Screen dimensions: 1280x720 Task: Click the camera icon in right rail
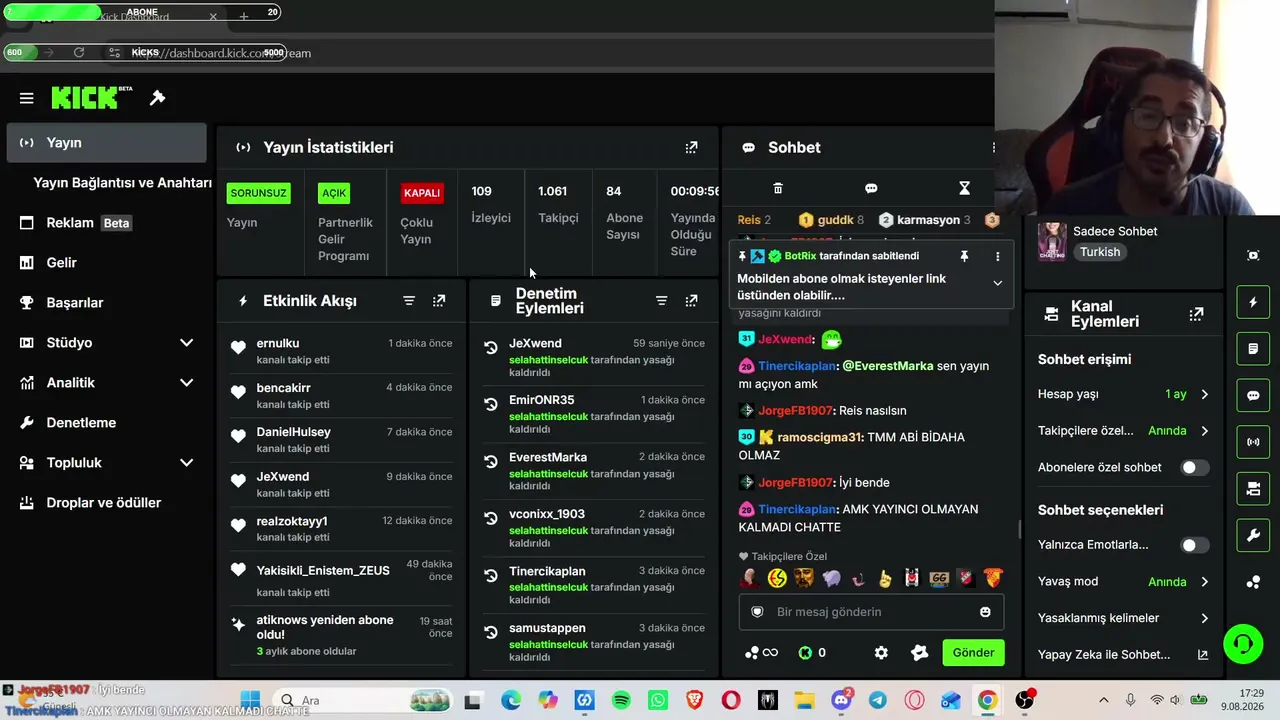(x=1253, y=488)
